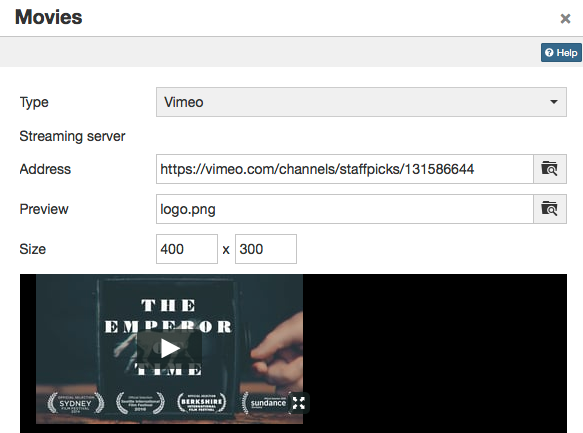Click the Address URL input field
The height and width of the screenshot is (433, 583).
coord(345,169)
